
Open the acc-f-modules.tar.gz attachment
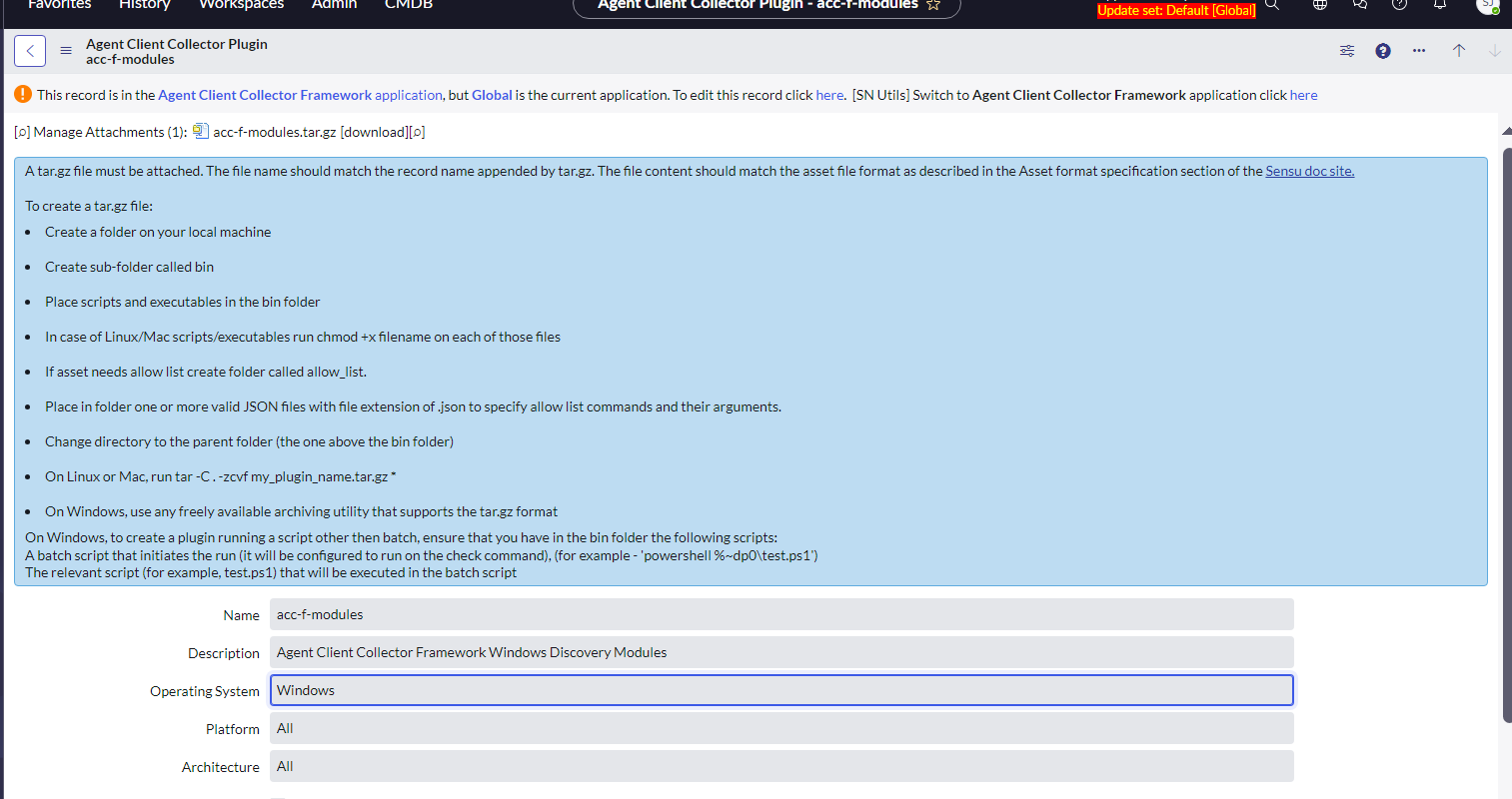point(275,132)
